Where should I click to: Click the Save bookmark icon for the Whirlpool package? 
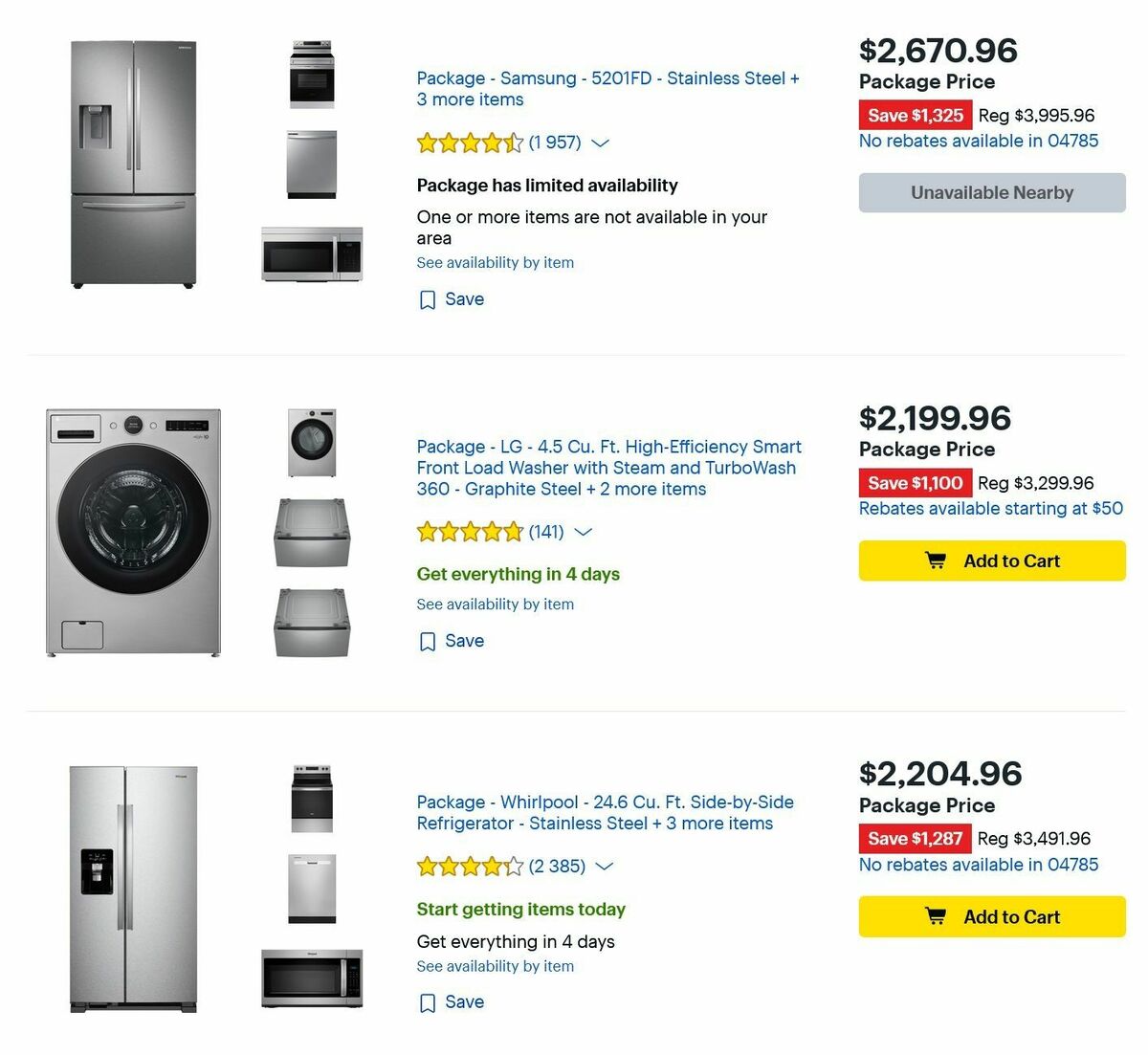coord(428,1002)
